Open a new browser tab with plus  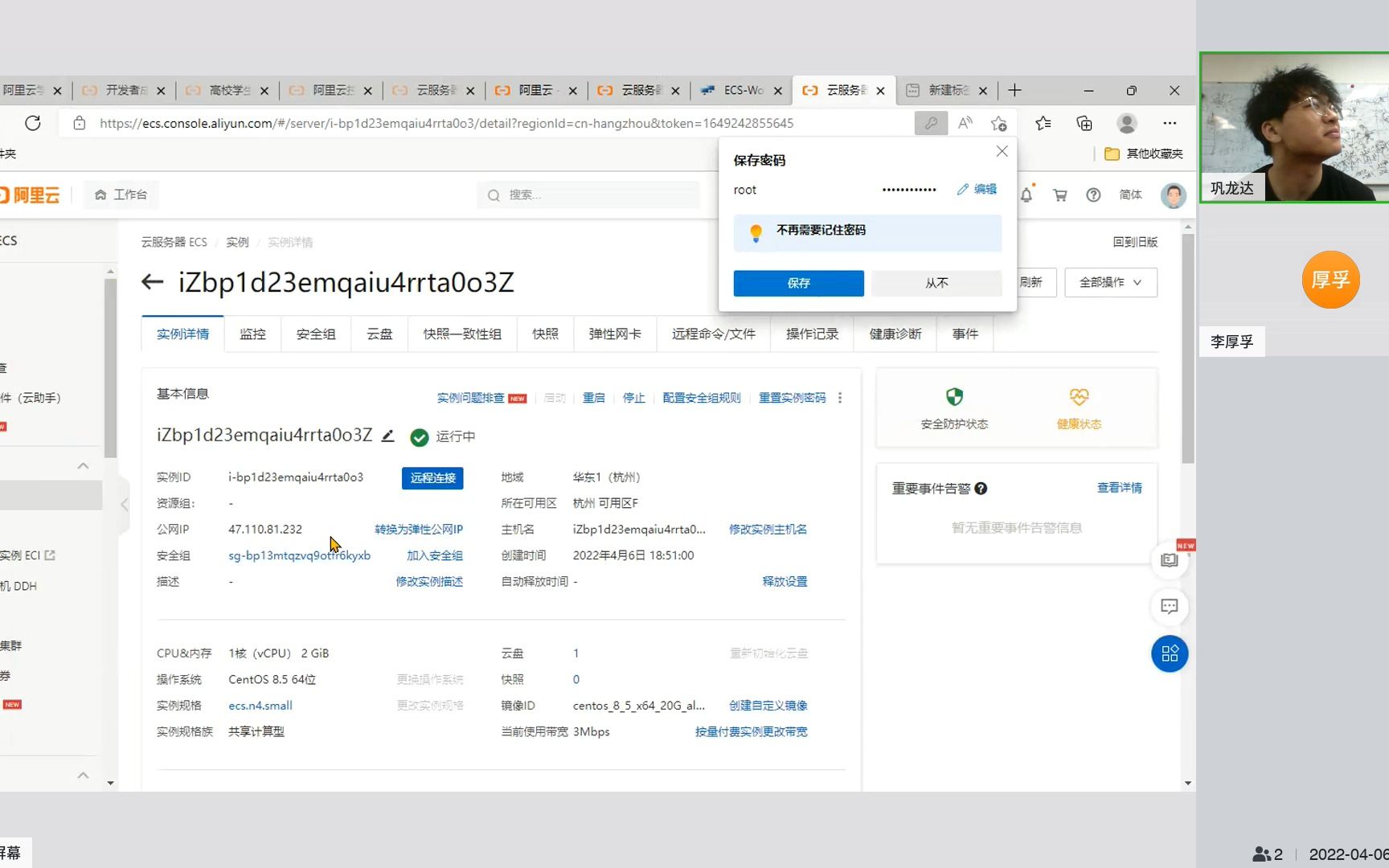coord(1015,90)
